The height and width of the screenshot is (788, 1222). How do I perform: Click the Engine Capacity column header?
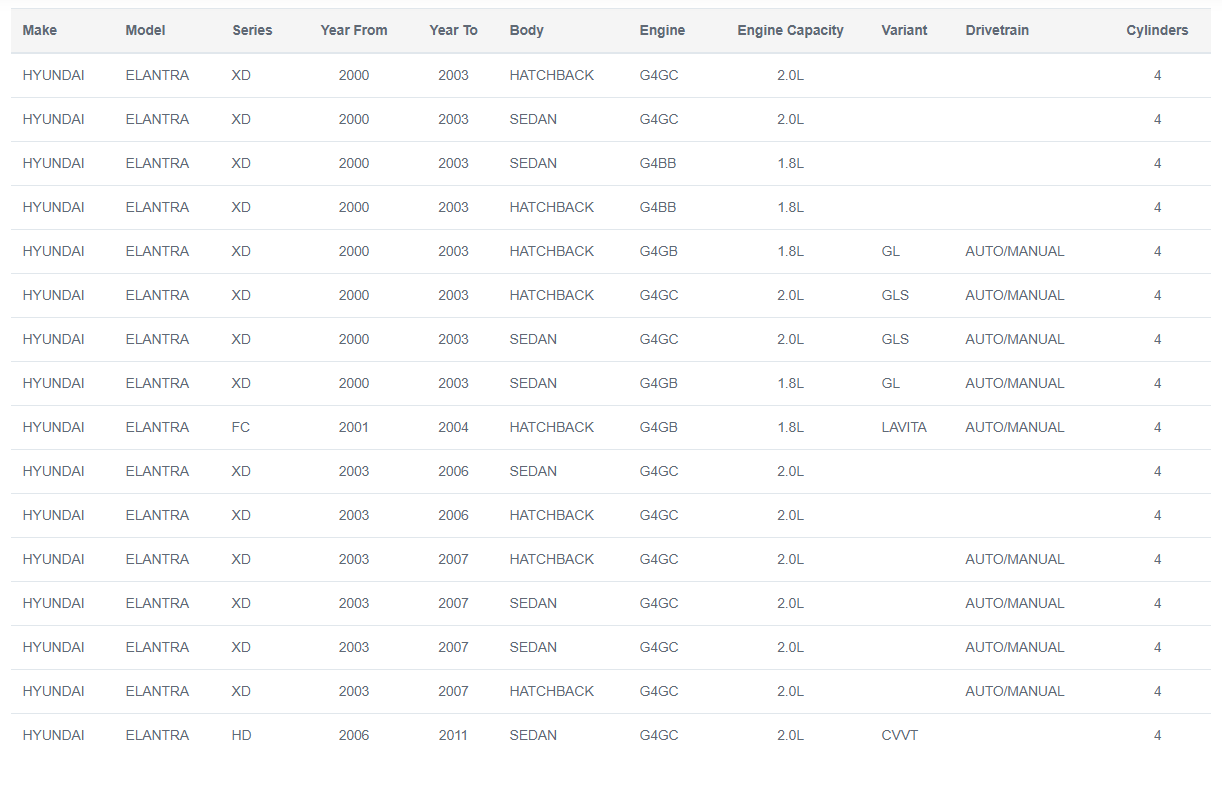790,30
